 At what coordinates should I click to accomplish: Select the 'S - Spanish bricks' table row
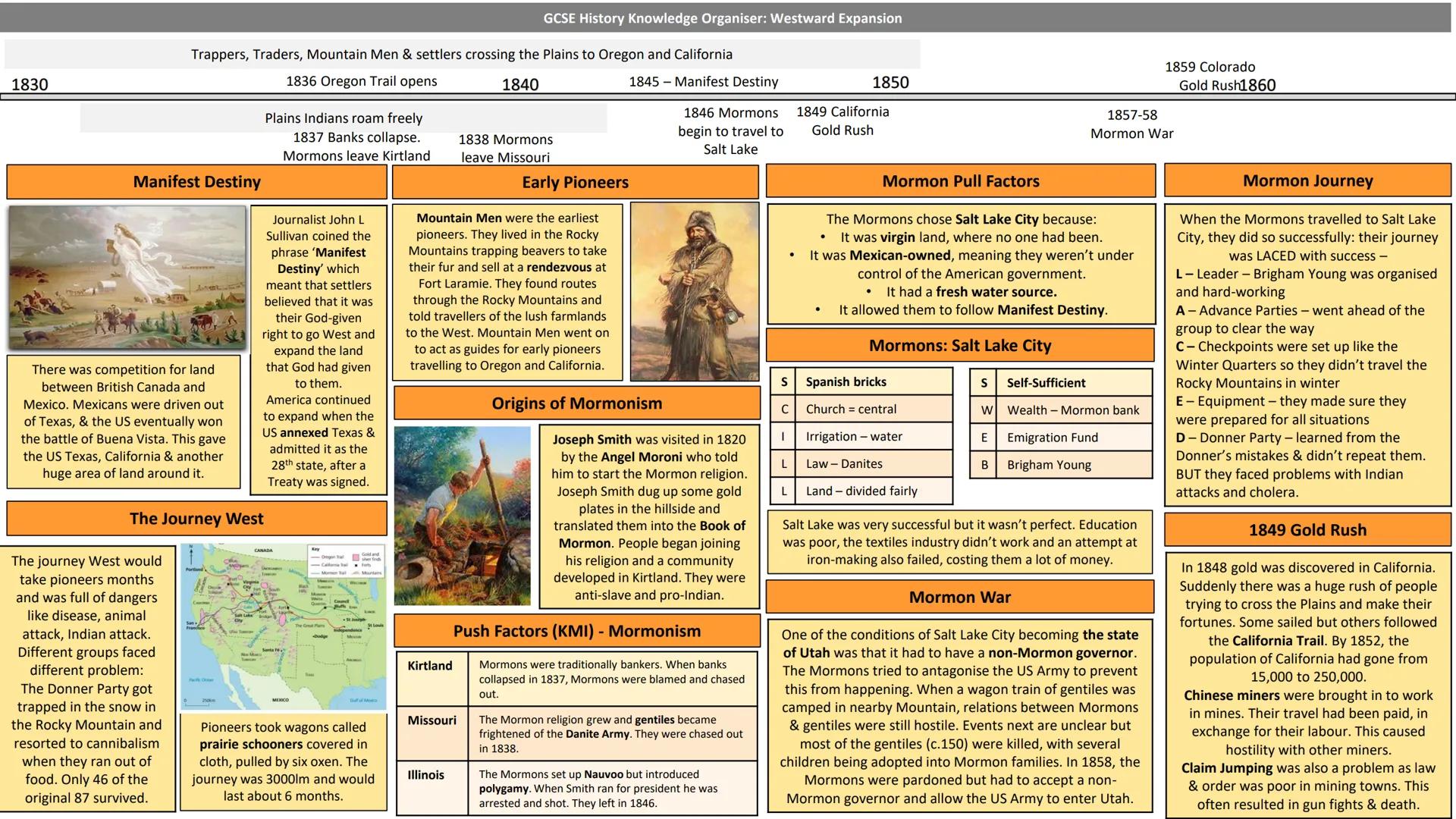pyautogui.click(x=861, y=381)
